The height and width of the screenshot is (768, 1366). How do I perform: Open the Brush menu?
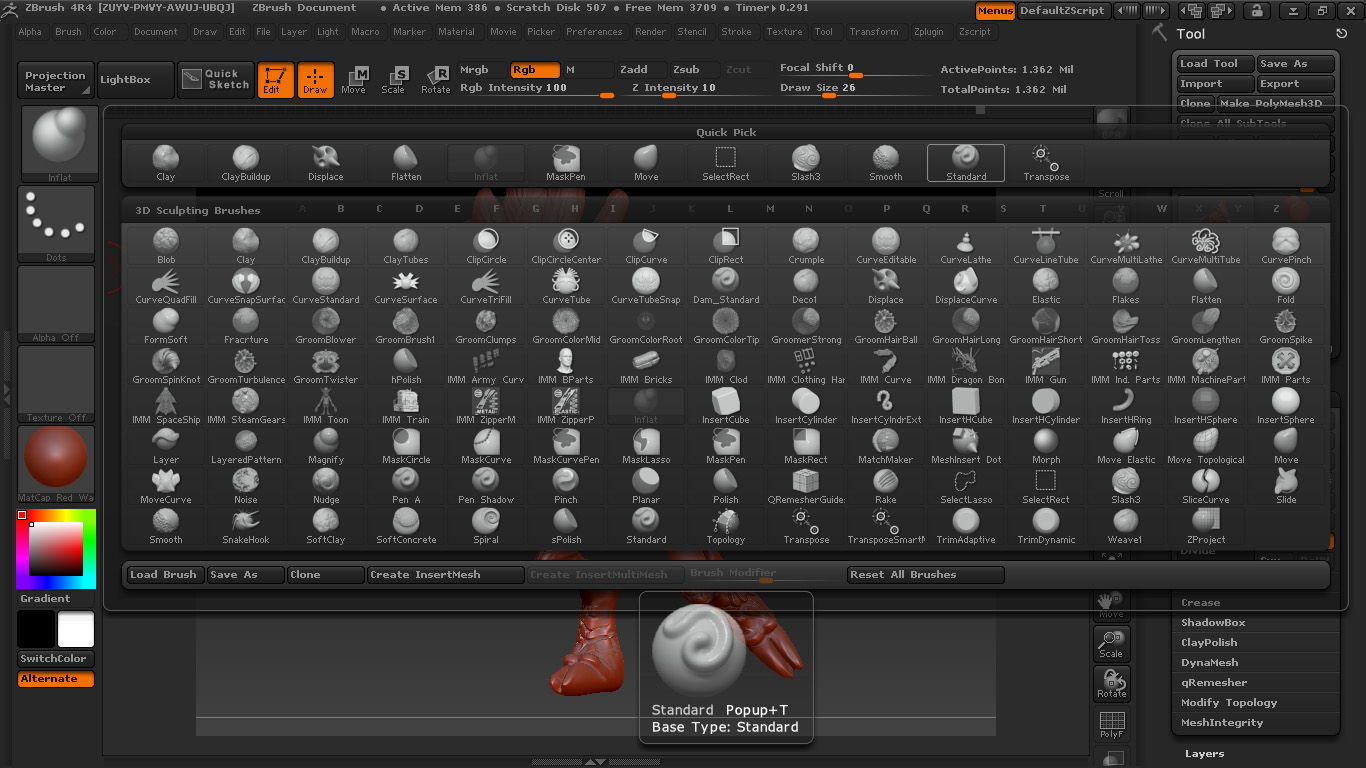(x=68, y=32)
